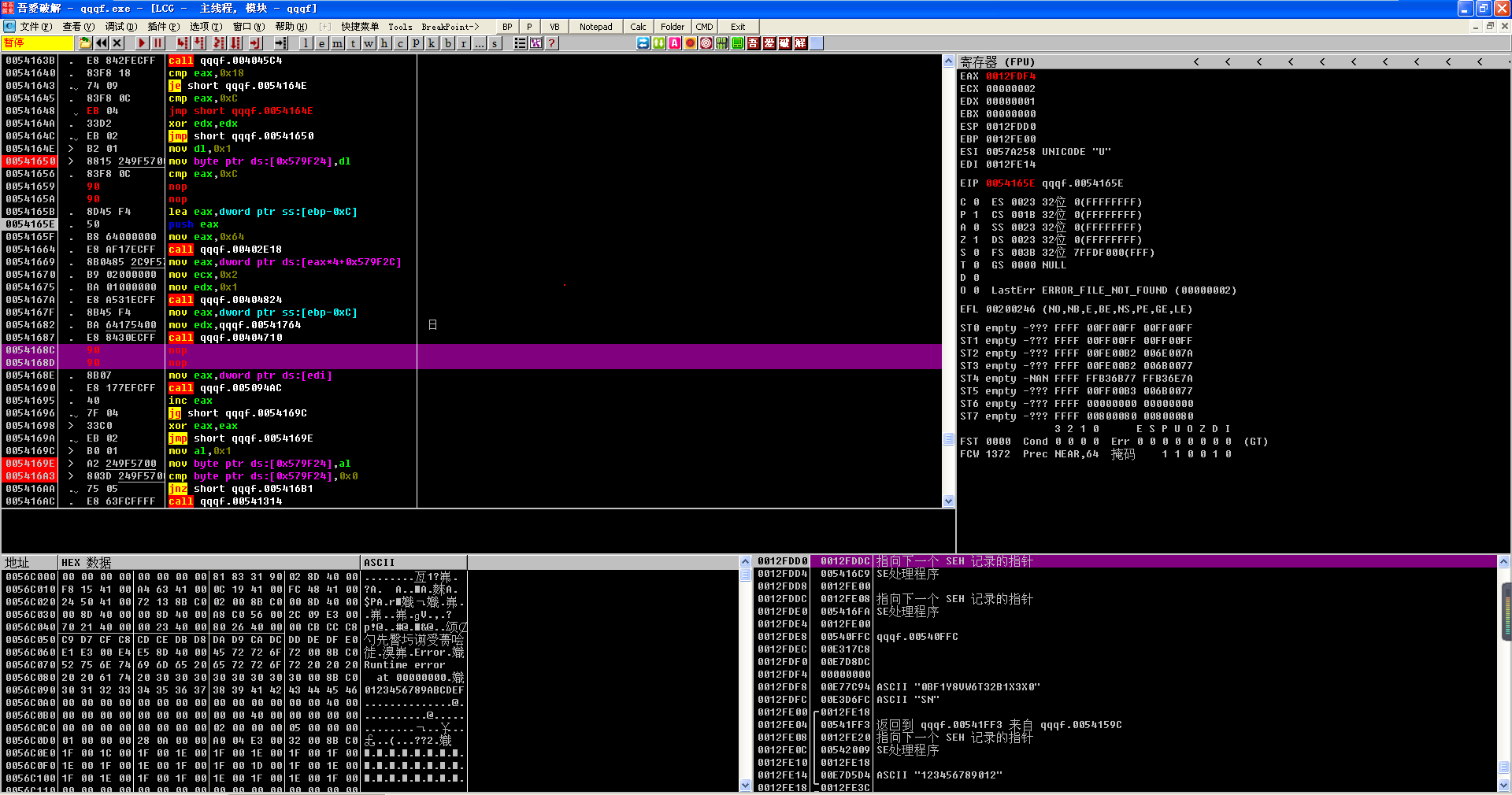Click the green up-down arrows plugin icon

click(659, 43)
